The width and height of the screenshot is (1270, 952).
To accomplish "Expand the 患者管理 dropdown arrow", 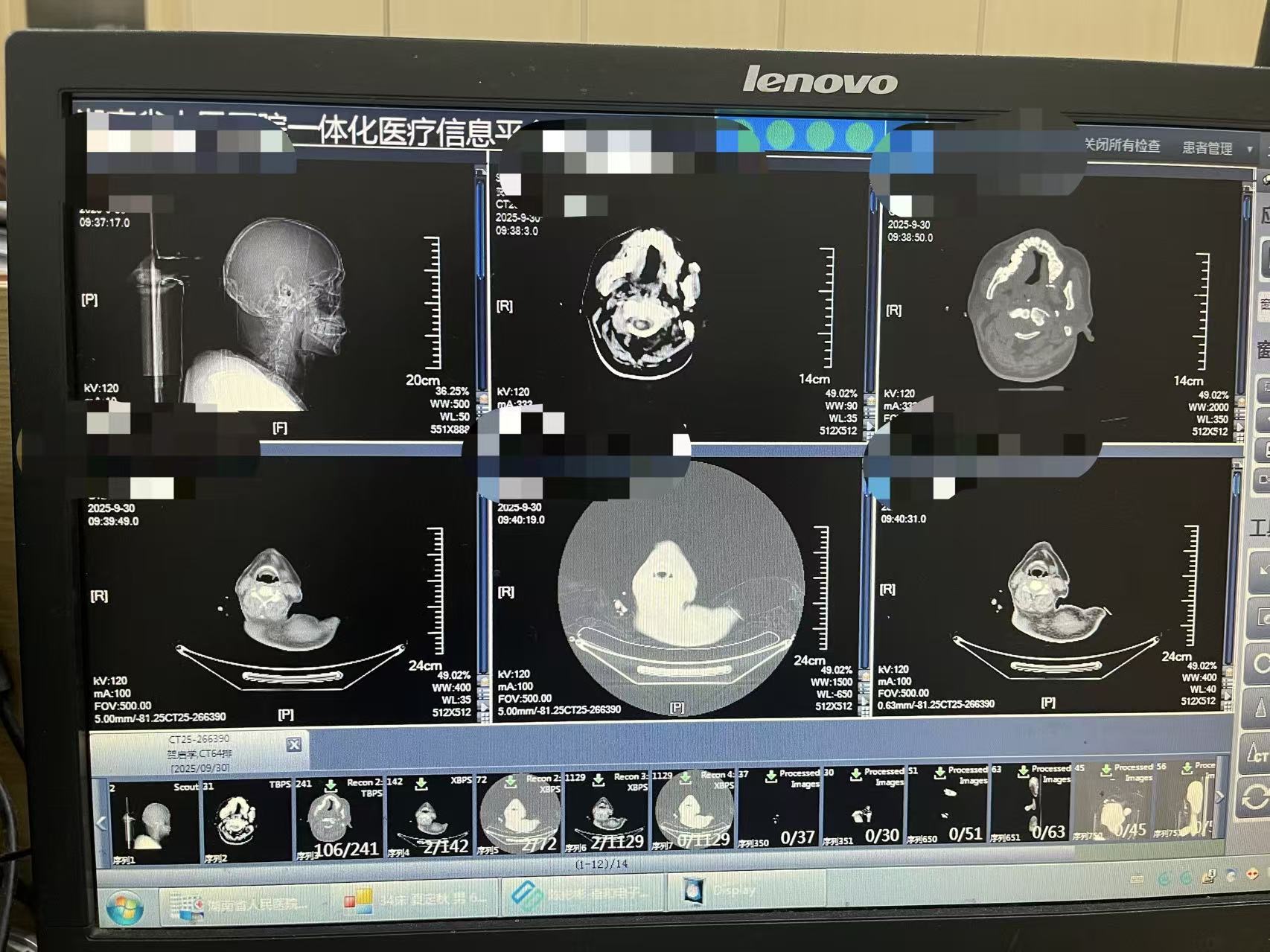I will [1249, 150].
